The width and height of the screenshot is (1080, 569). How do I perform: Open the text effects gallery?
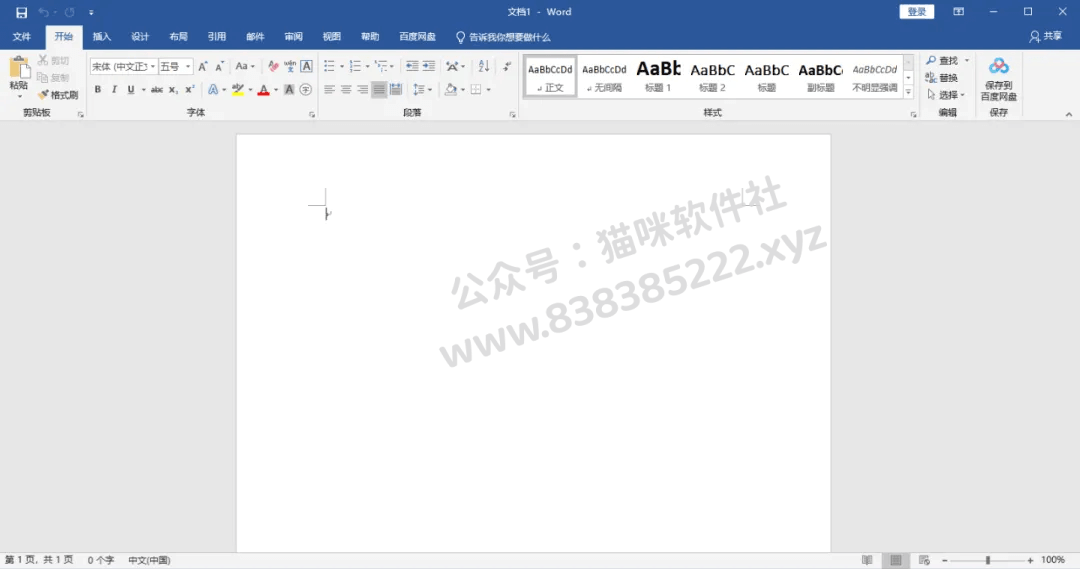click(214, 90)
